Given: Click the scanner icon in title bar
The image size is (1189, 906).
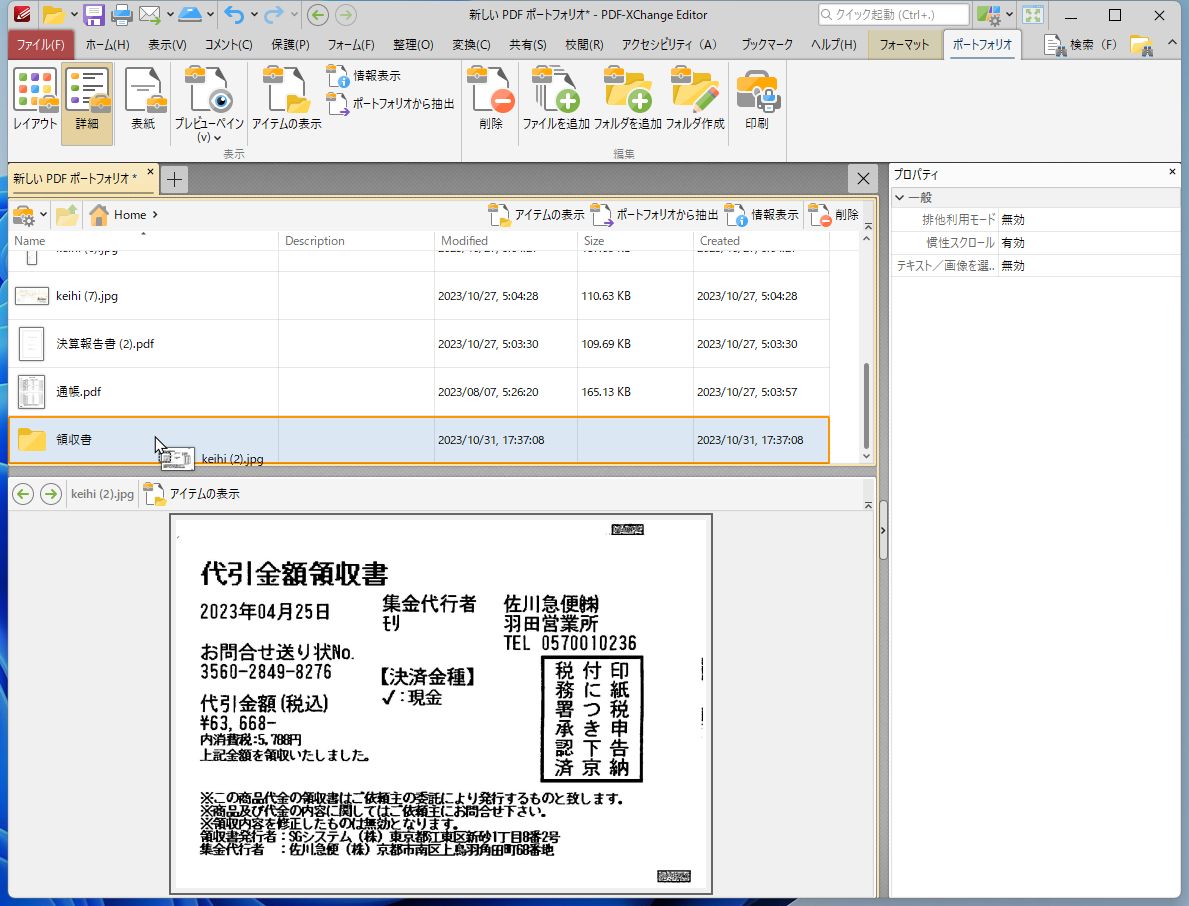Looking at the screenshot, I should pos(190,14).
